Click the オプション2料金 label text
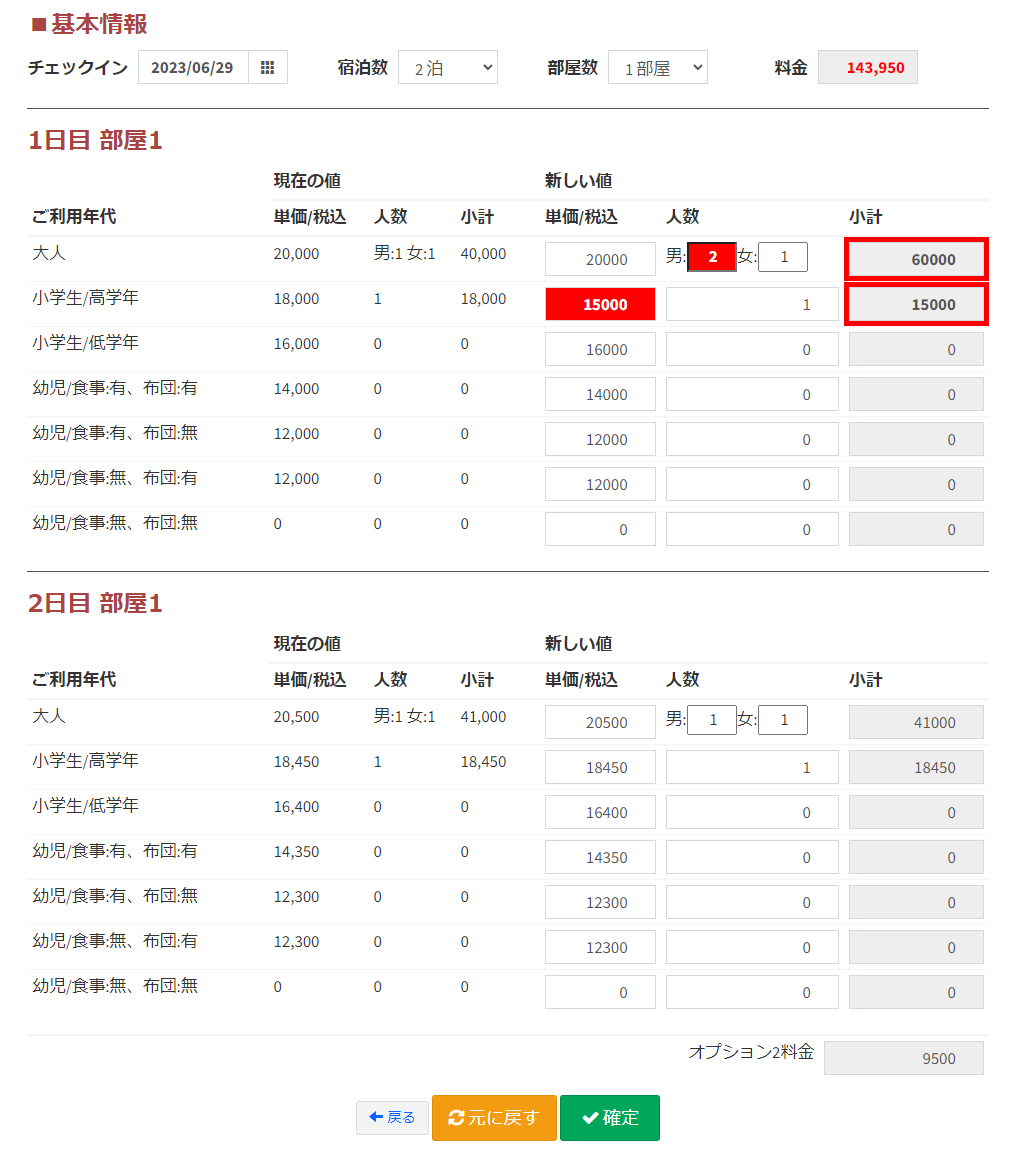 751,1052
